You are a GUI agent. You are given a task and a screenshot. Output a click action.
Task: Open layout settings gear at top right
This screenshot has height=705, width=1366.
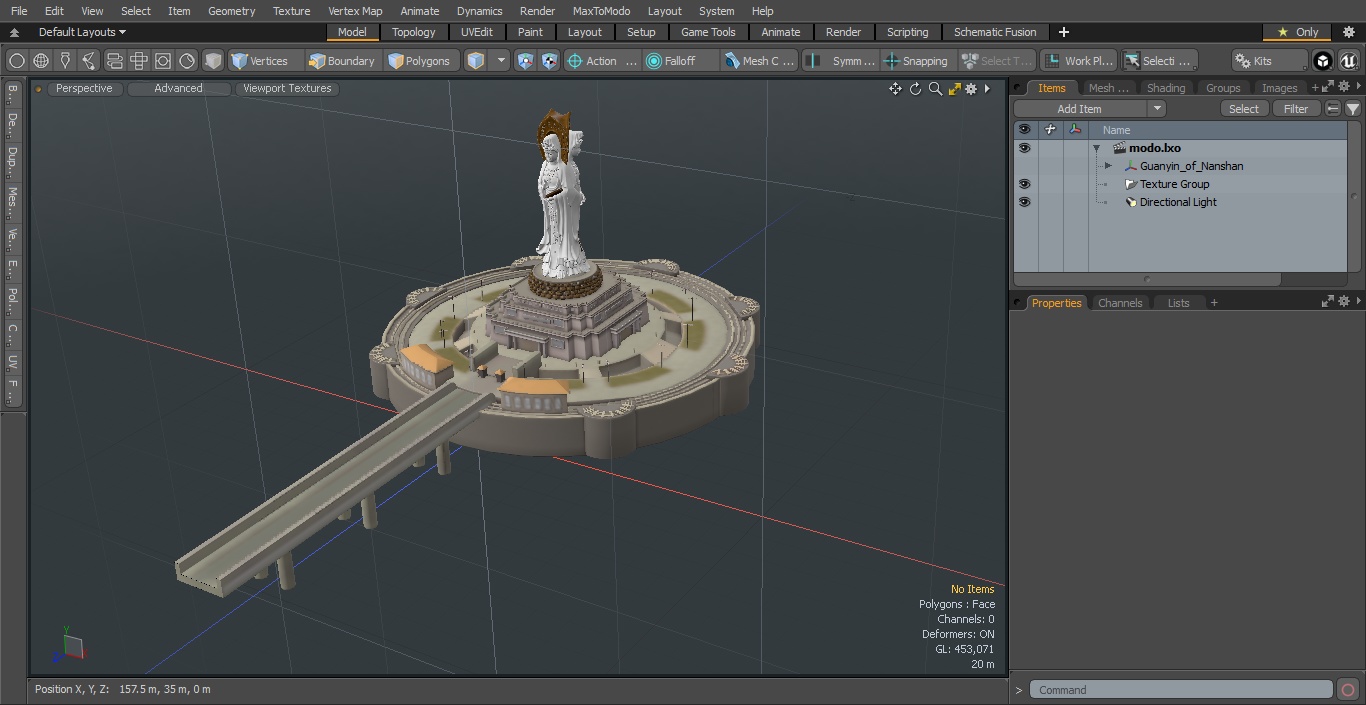[x=1348, y=32]
